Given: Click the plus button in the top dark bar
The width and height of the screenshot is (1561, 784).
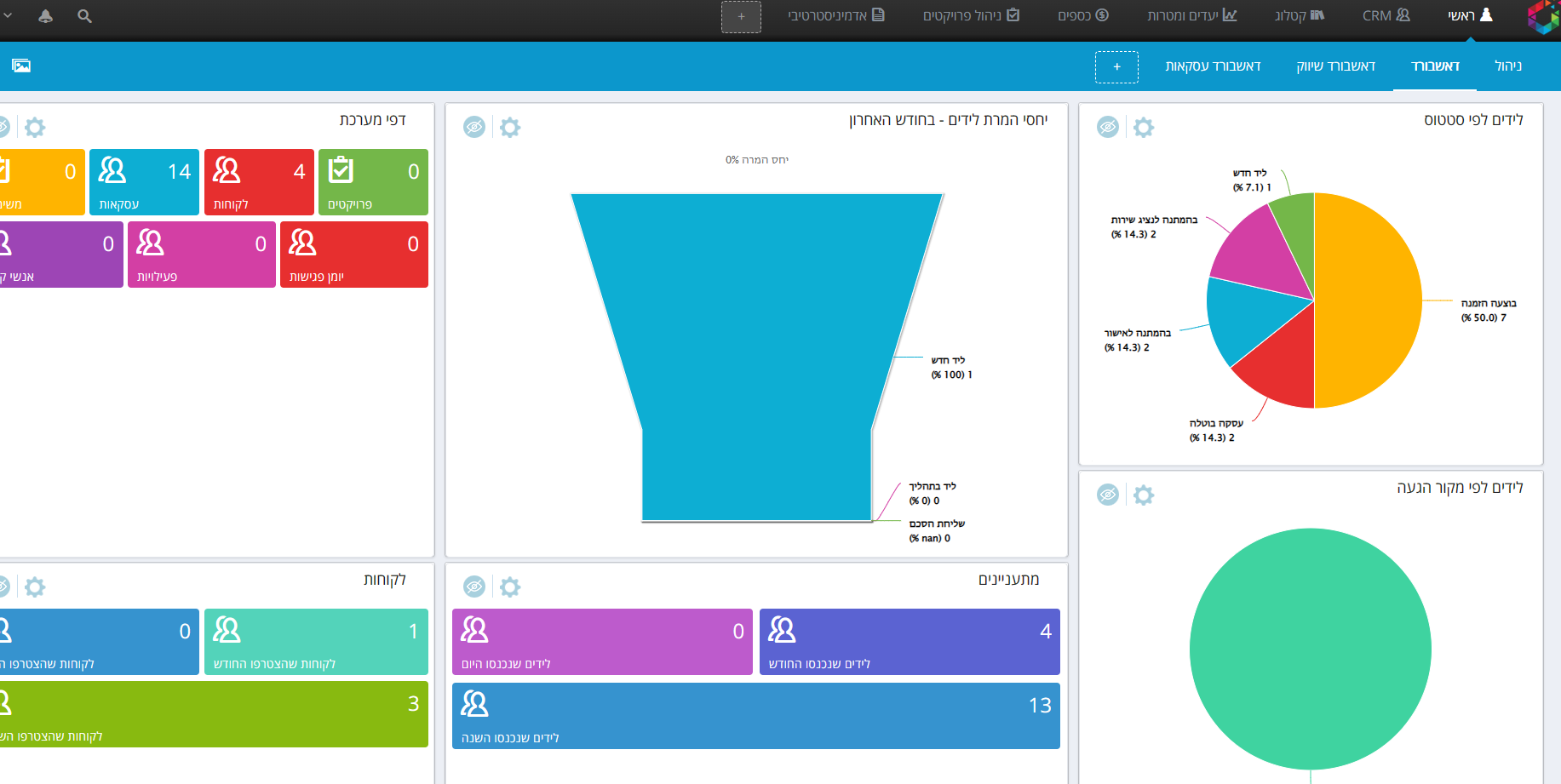Looking at the screenshot, I should coord(741,16).
